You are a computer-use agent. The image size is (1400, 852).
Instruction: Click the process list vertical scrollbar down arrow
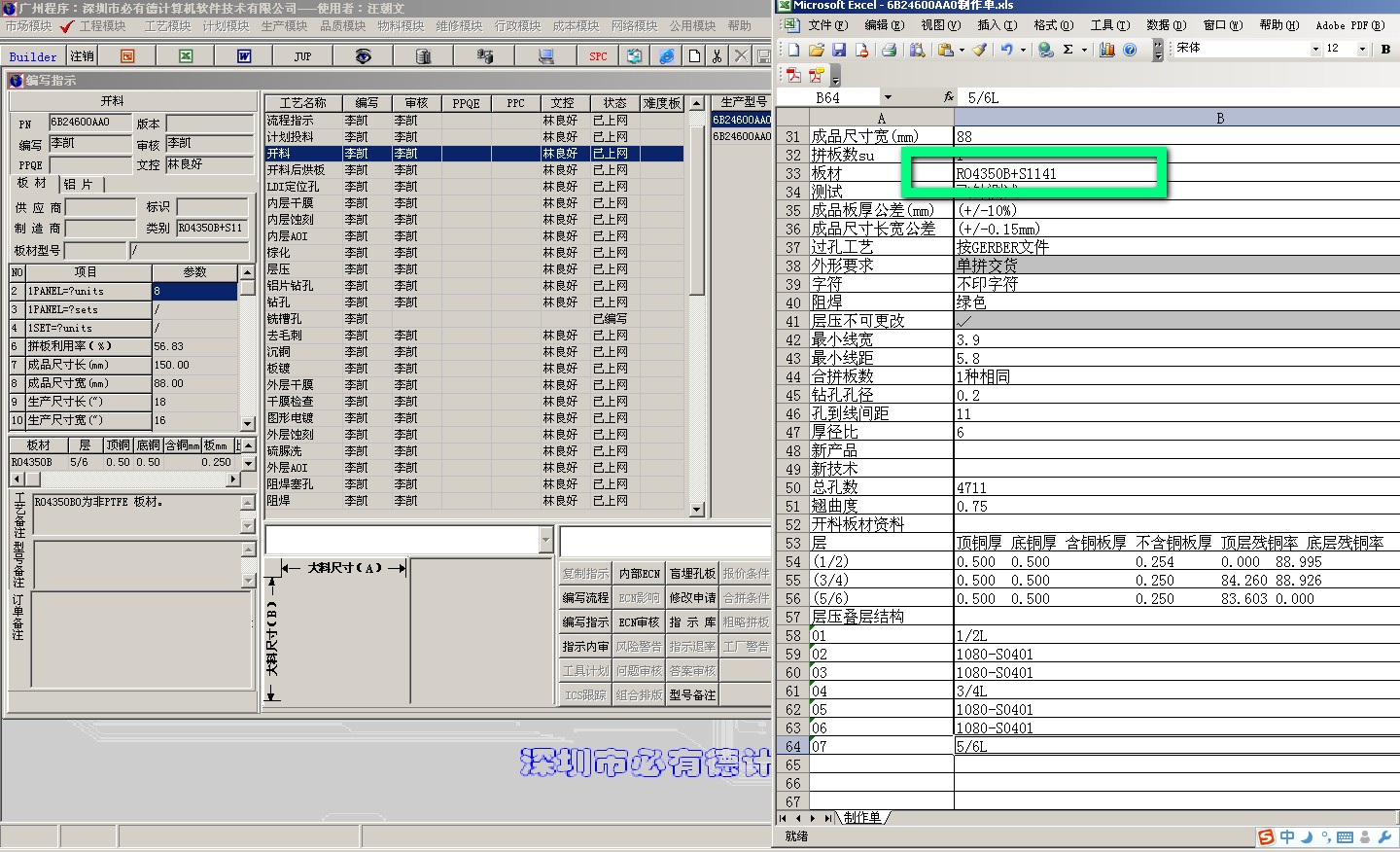[x=696, y=510]
